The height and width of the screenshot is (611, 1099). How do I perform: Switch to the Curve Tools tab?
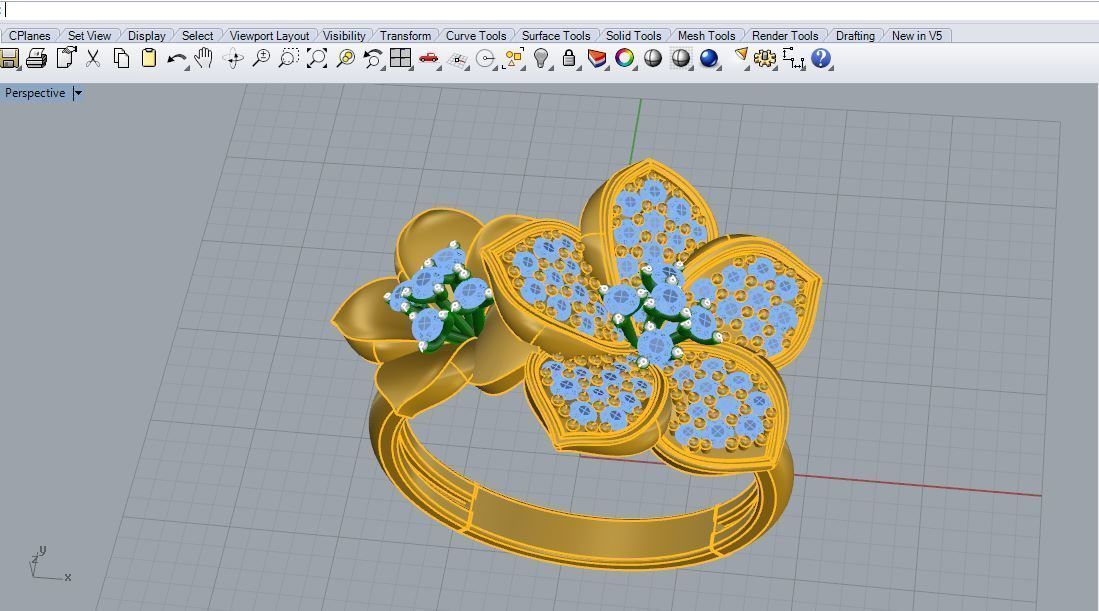pos(476,36)
